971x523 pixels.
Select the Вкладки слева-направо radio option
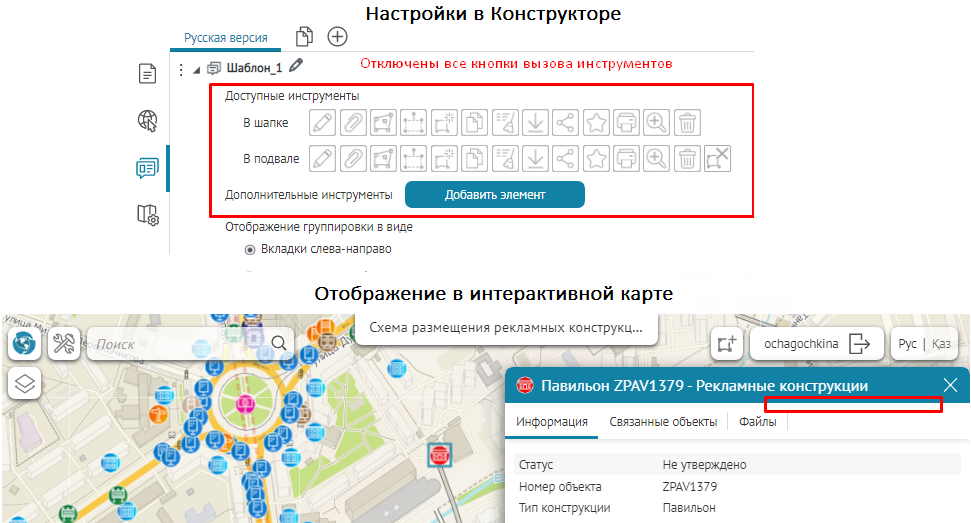click(x=250, y=248)
